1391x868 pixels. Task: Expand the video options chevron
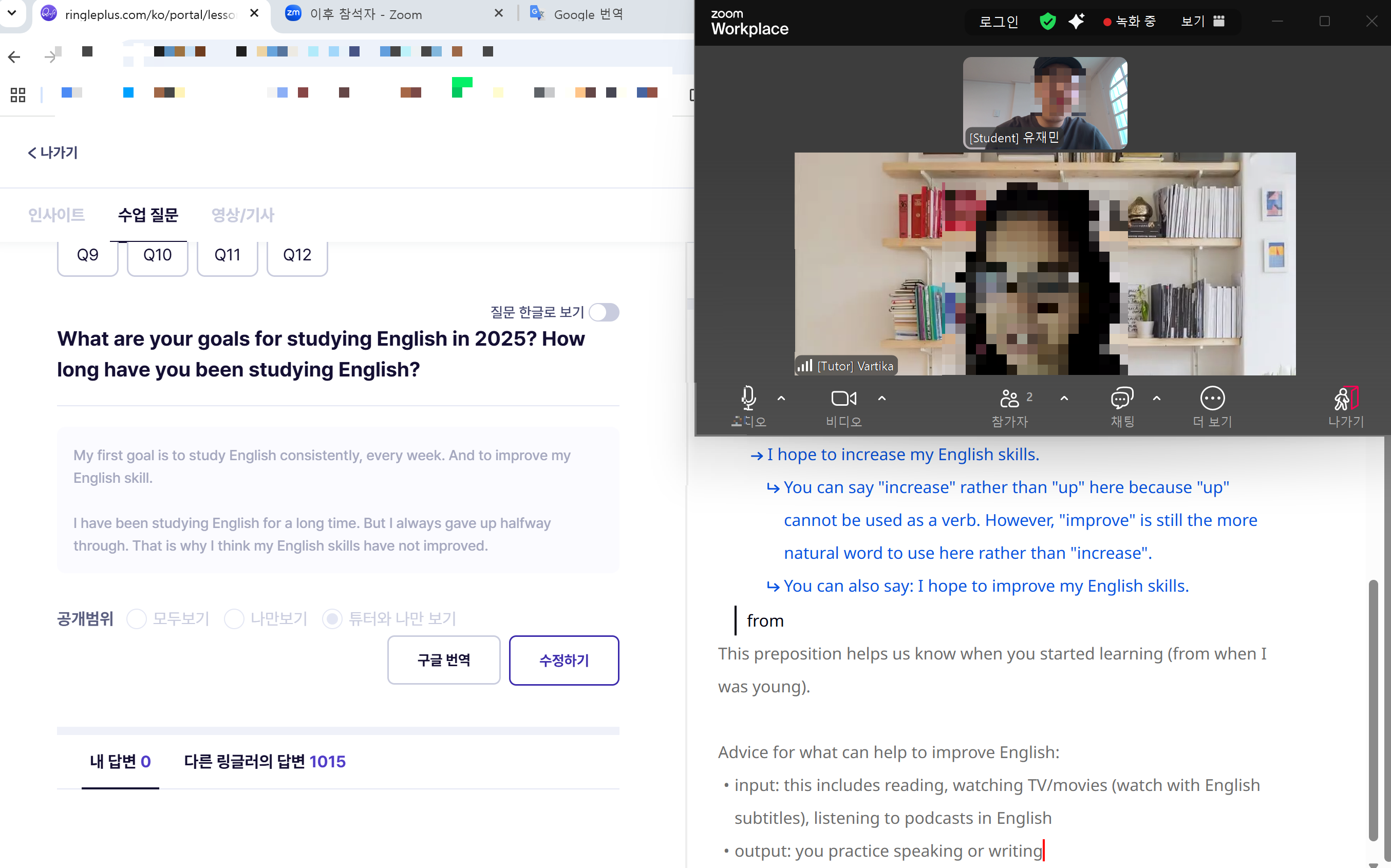(x=882, y=397)
